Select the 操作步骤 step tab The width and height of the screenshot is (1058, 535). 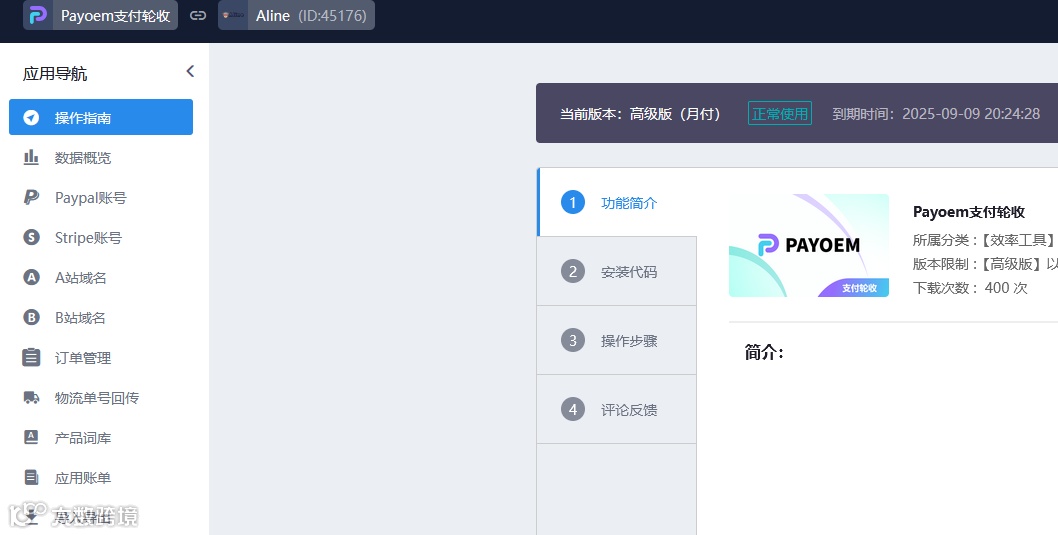[617, 340]
